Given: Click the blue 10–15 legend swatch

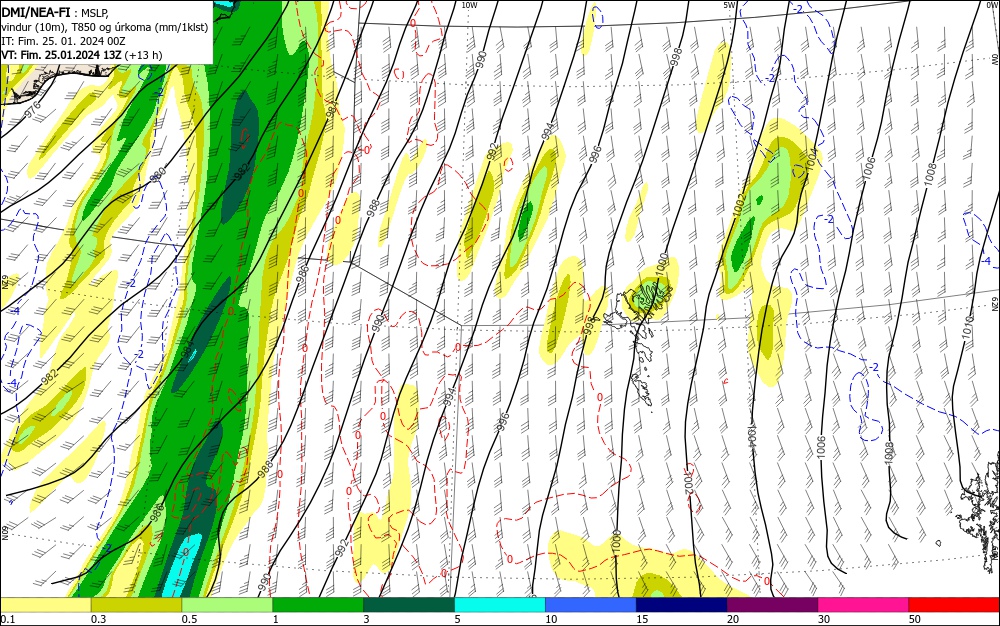Looking at the screenshot, I should (591, 605).
